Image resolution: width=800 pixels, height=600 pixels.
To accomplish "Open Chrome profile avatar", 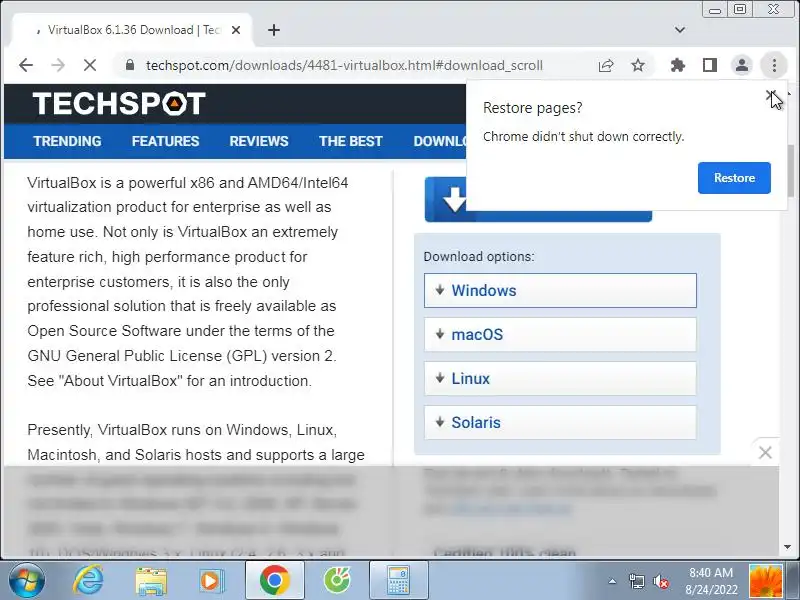I will pyautogui.click(x=742, y=65).
